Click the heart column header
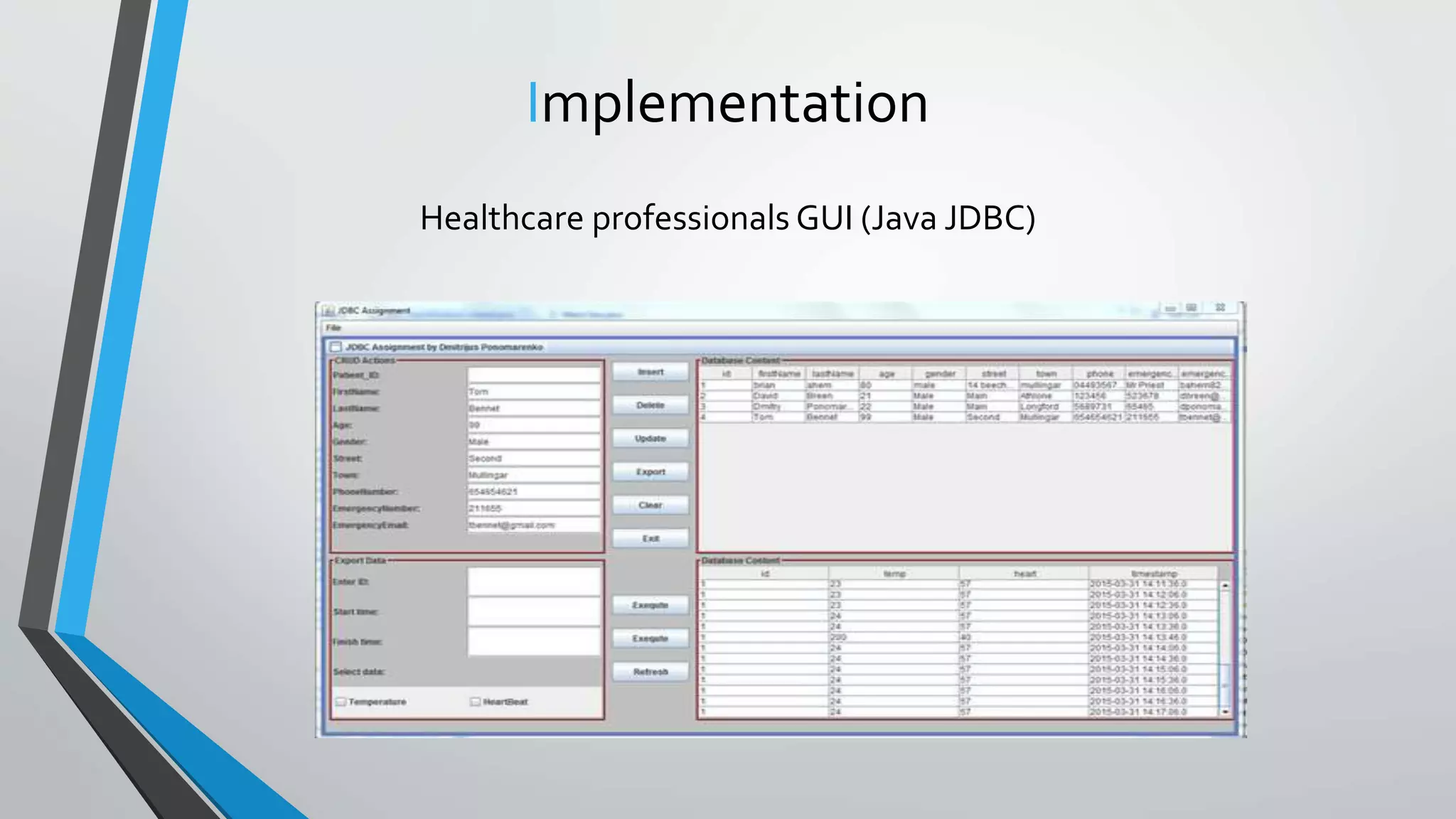The height and width of the screenshot is (819, 1456). 1024,574
